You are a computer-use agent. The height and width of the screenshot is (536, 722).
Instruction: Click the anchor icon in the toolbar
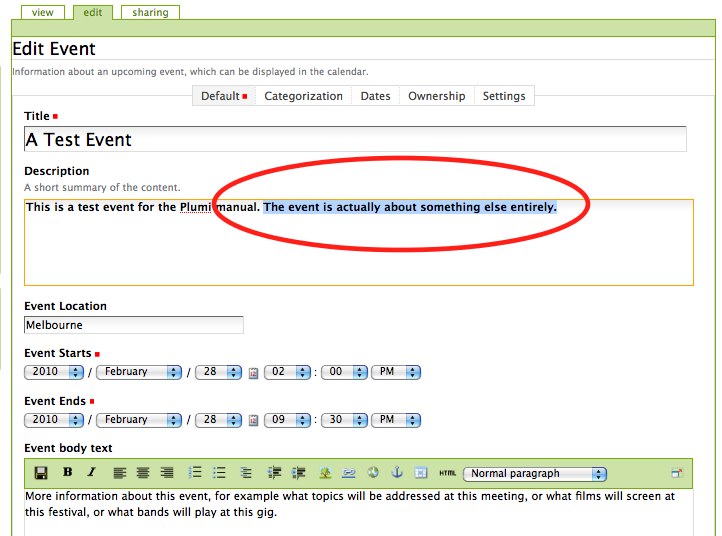(396, 473)
